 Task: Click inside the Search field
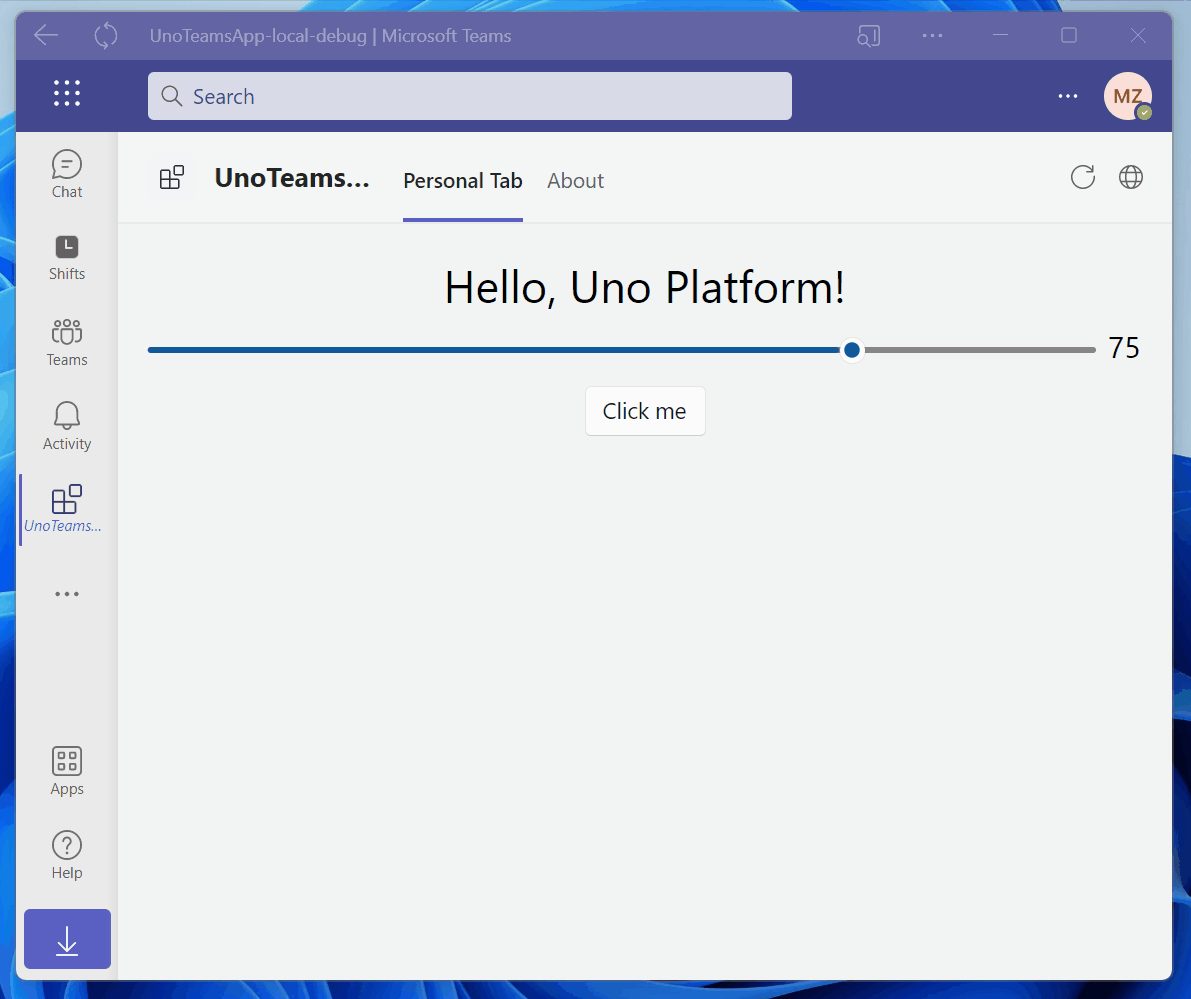[x=470, y=96]
